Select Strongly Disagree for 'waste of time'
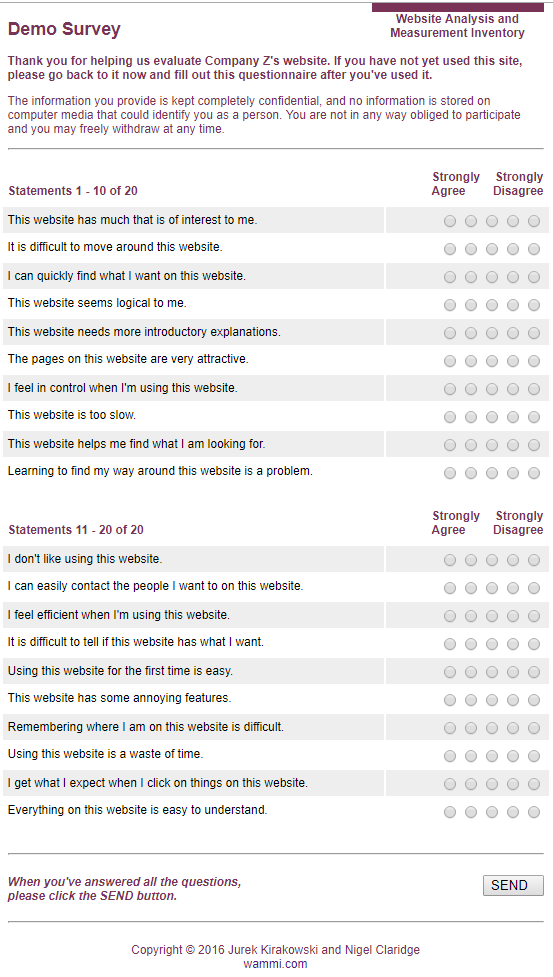 pyautogui.click(x=534, y=756)
